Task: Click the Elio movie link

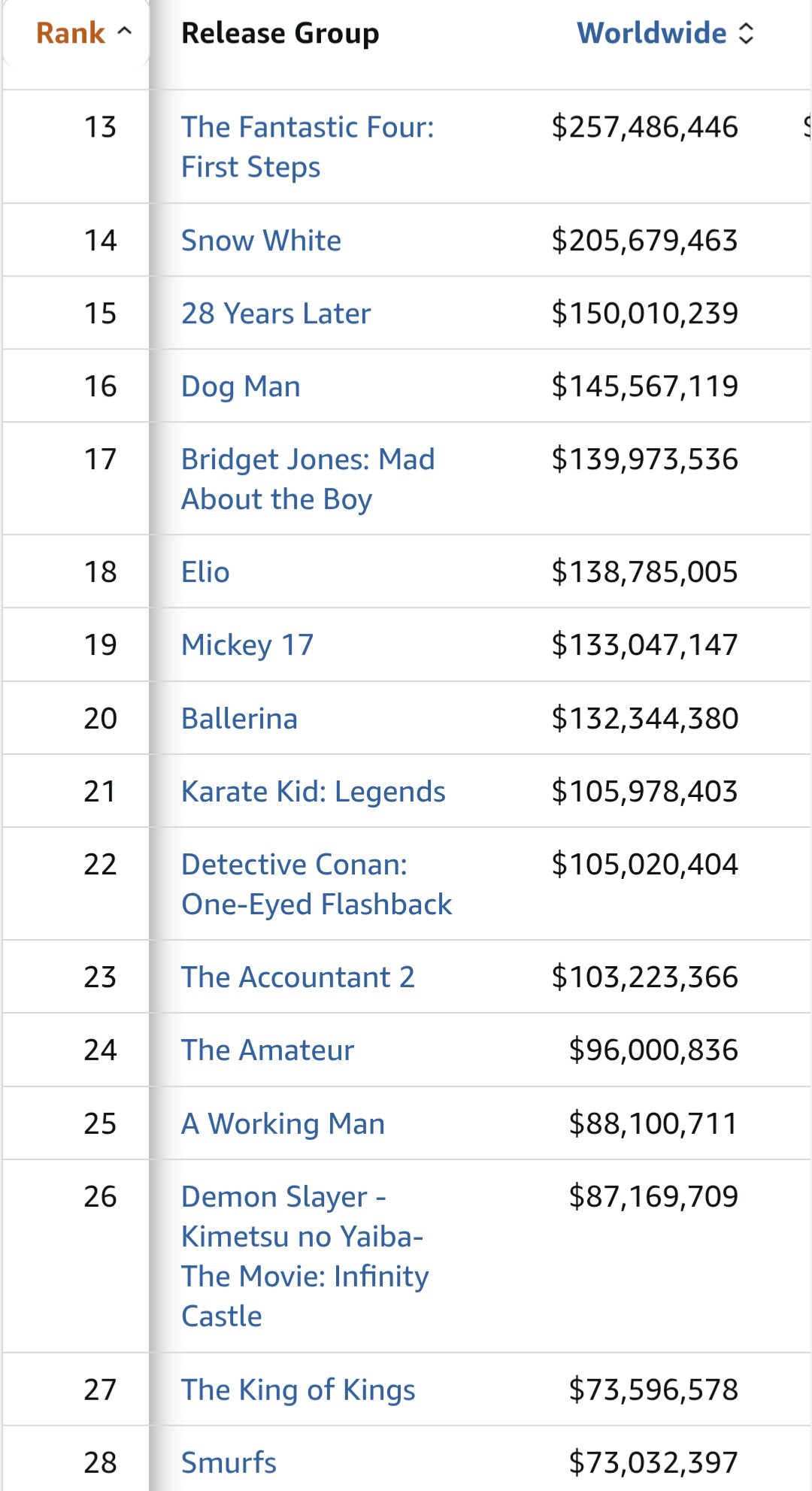Action: click(205, 572)
